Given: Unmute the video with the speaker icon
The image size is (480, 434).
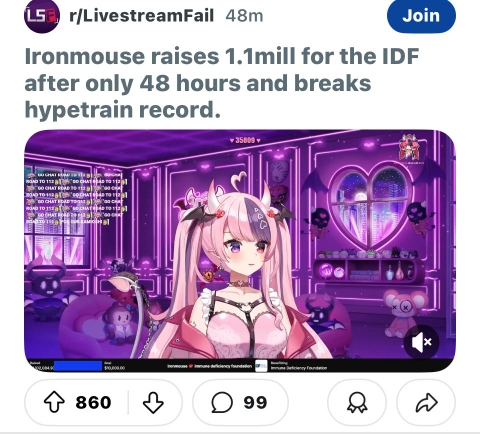Looking at the screenshot, I should [421, 342].
